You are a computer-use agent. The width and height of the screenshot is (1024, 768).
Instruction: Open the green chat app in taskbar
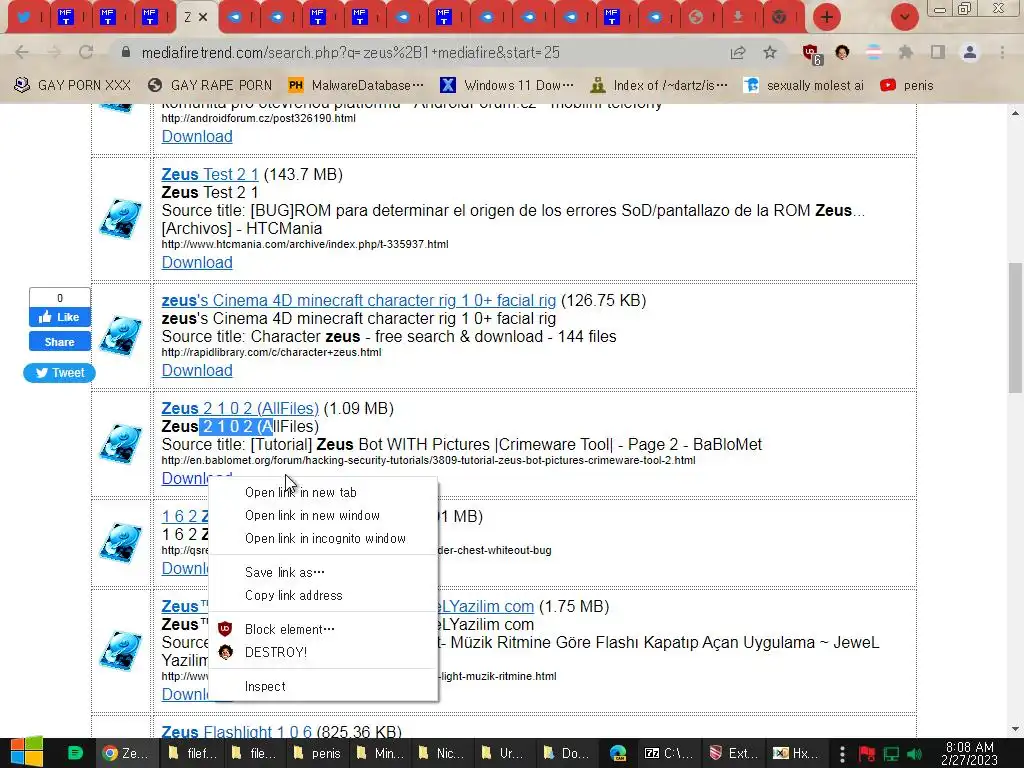(x=76, y=753)
